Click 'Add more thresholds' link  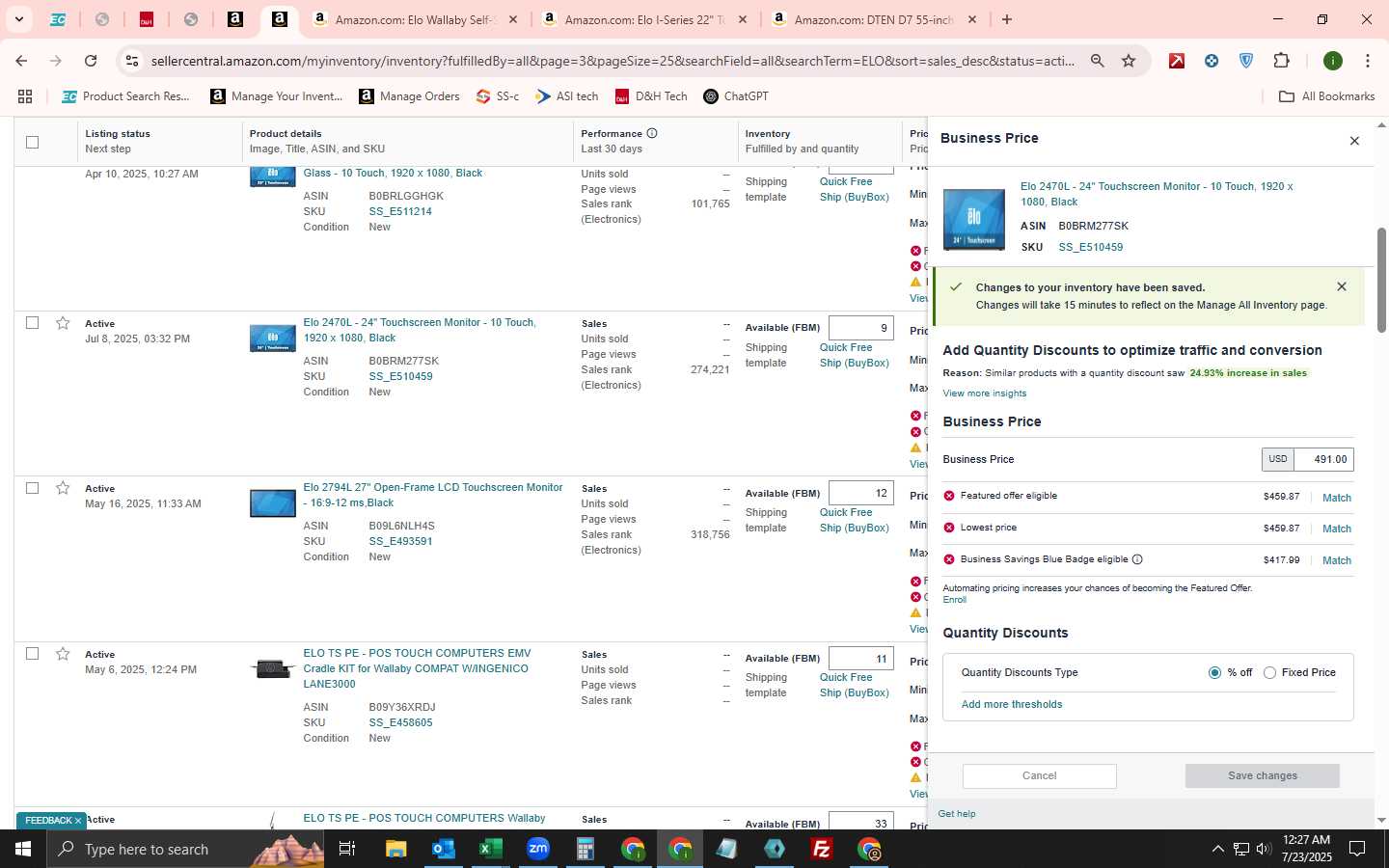[x=1012, y=704]
